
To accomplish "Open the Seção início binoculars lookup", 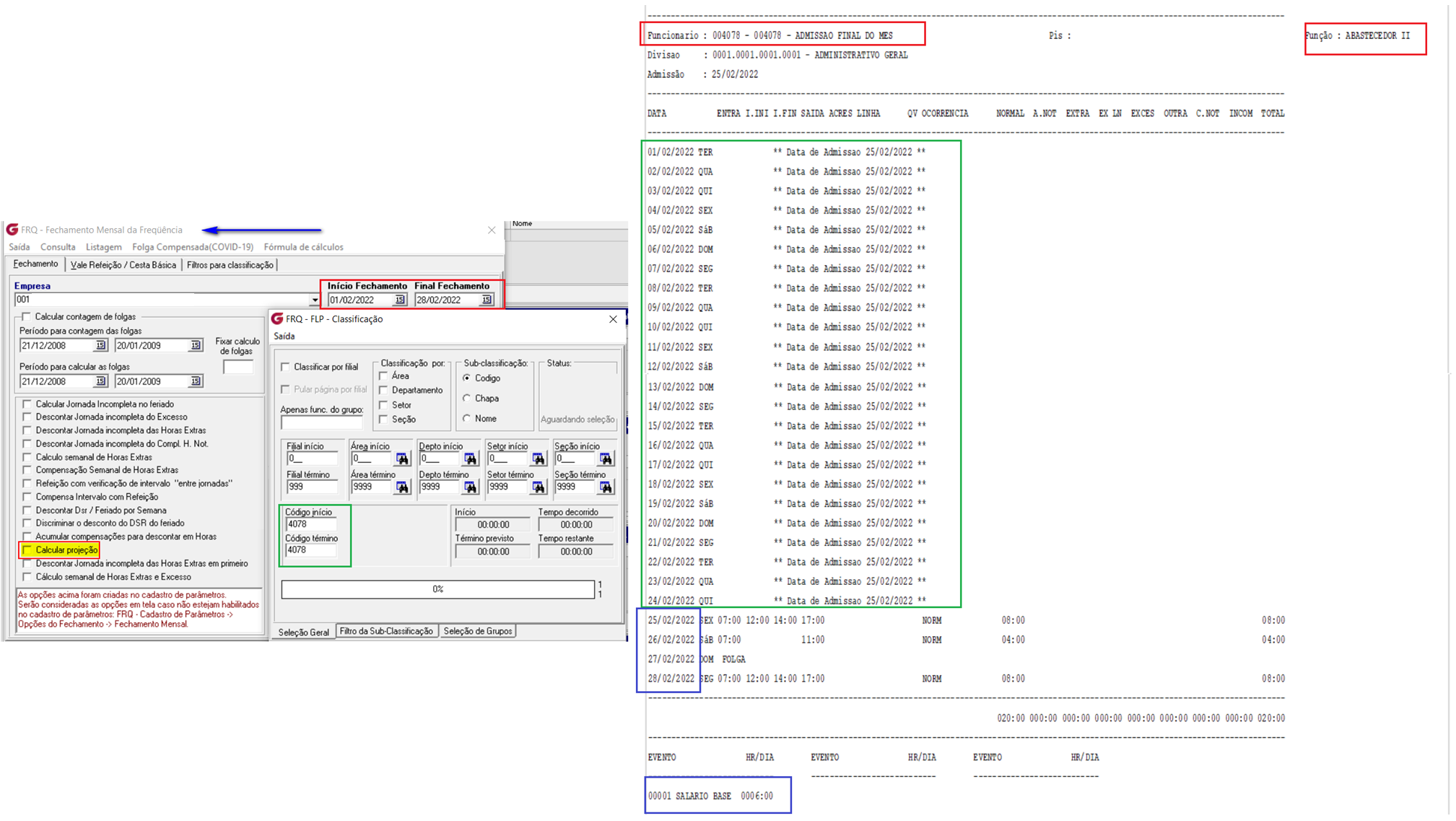I will (606, 459).
